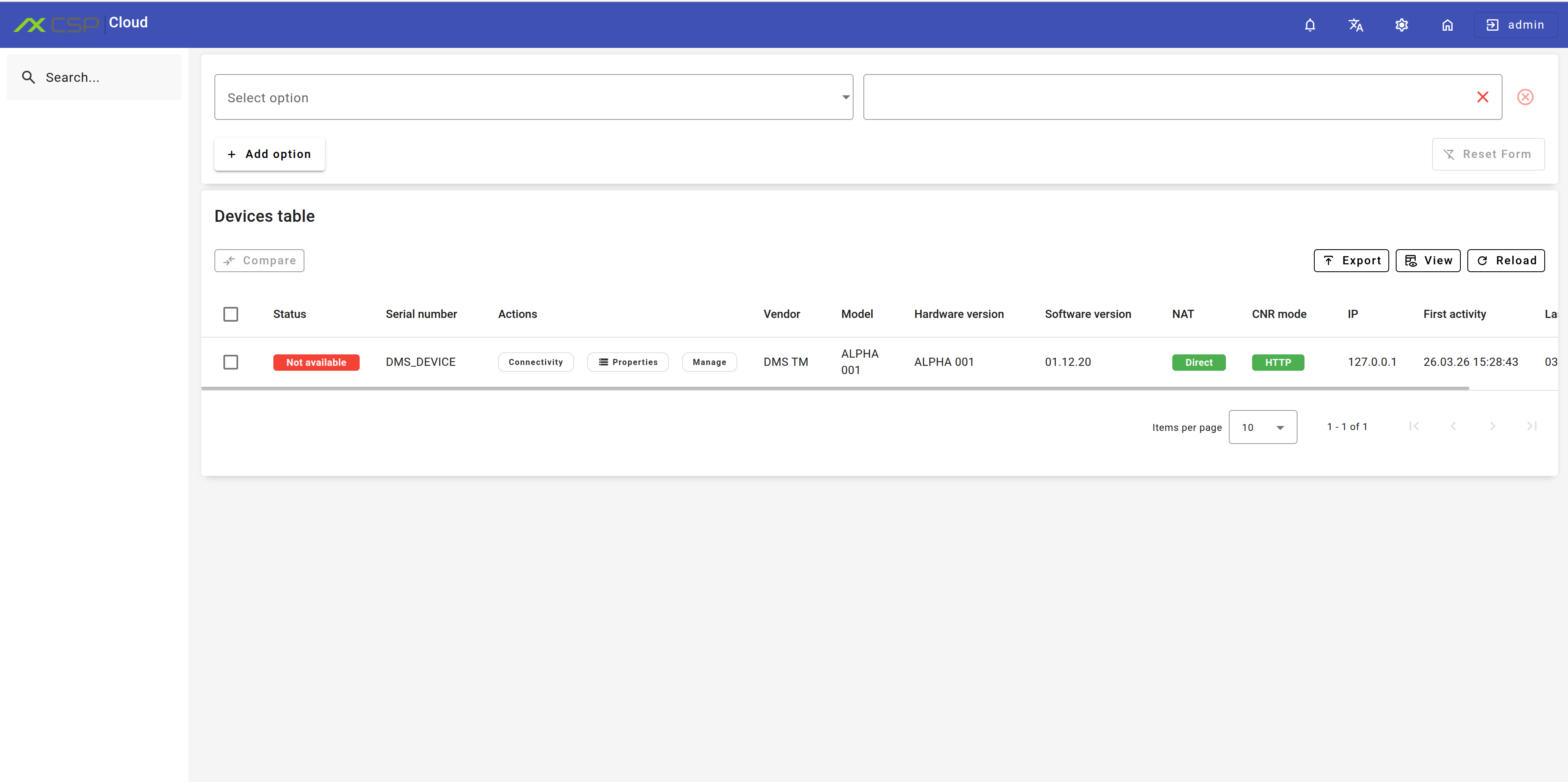Click the IP column header
Viewport: 1568px width, 782px height.
[1352, 314]
